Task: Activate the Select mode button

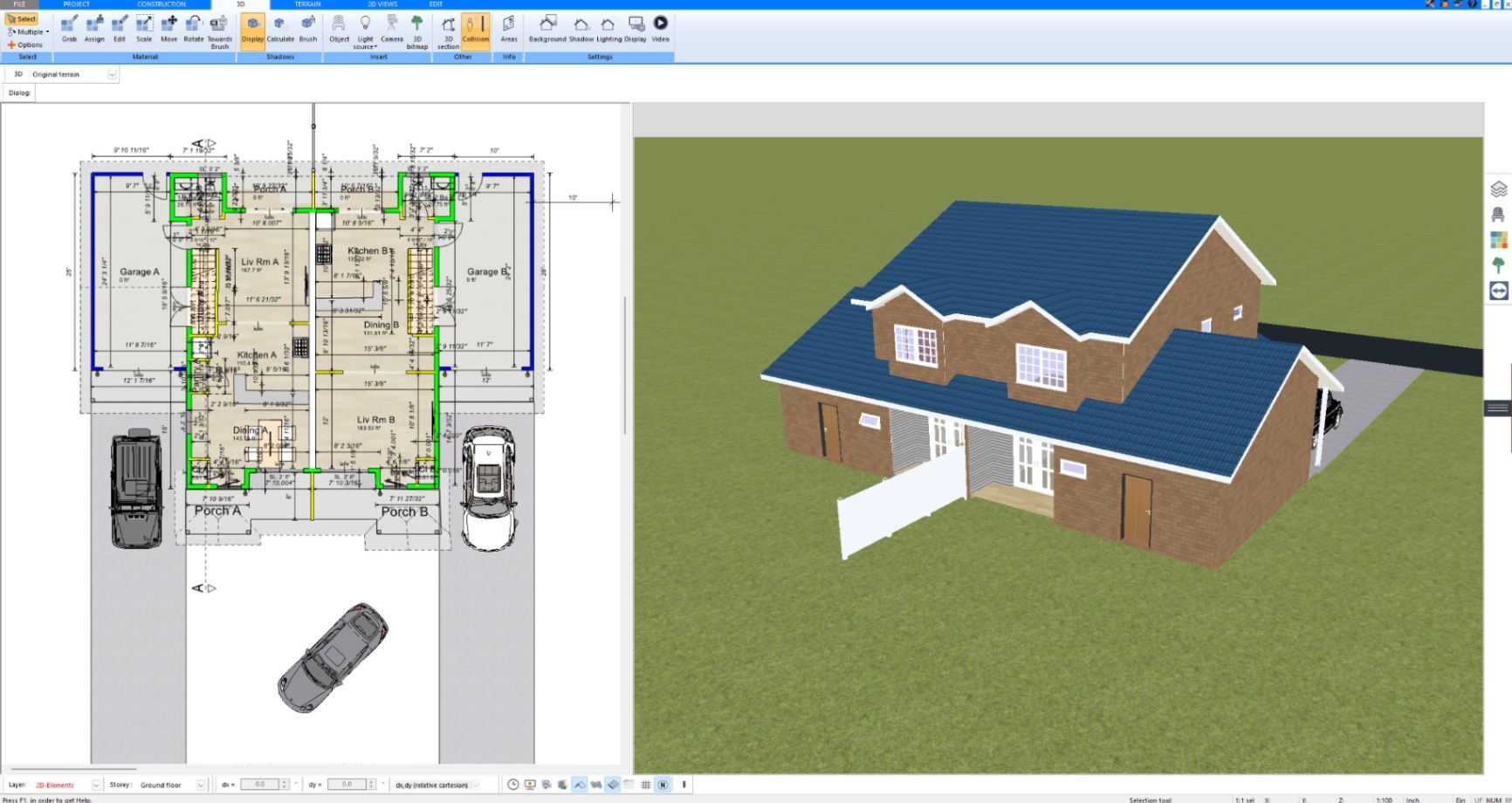Action: point(22,18)
